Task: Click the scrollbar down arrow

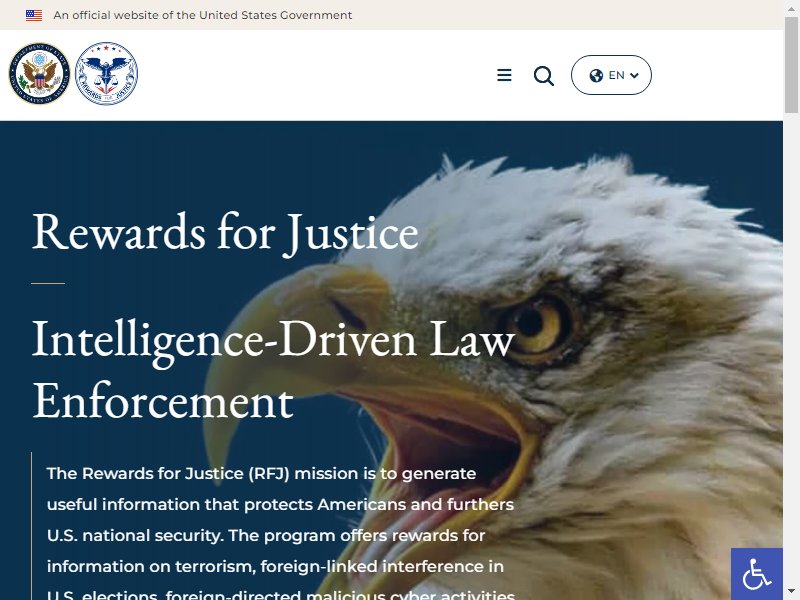Action: [791, 593]
